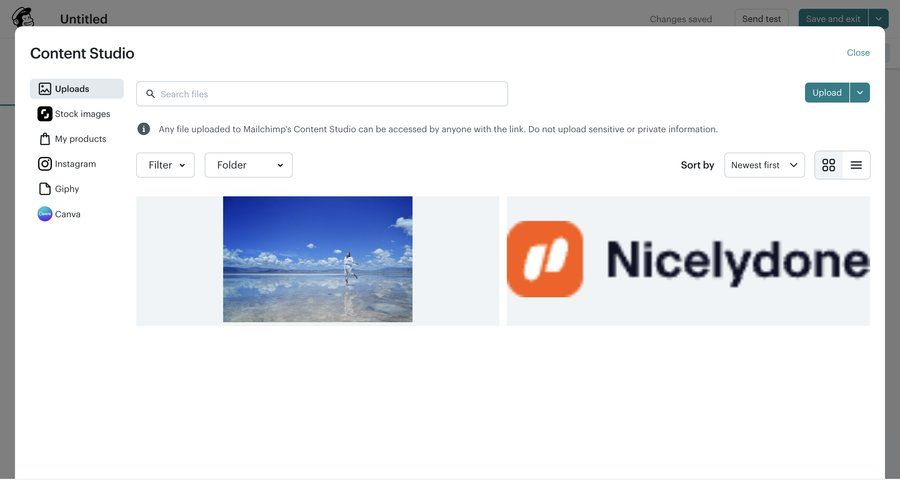Expand the Upload dropdown arrow
This screenshot has width=900, height=484.
860,92
